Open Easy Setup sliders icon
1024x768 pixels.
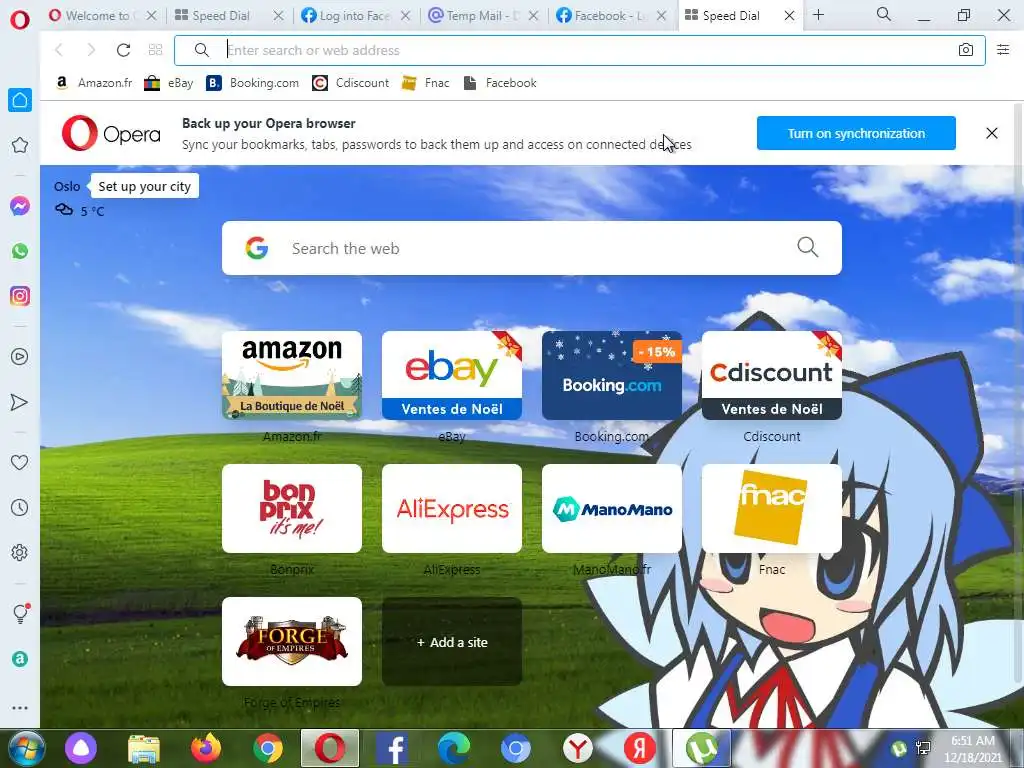pos(1003,50)
